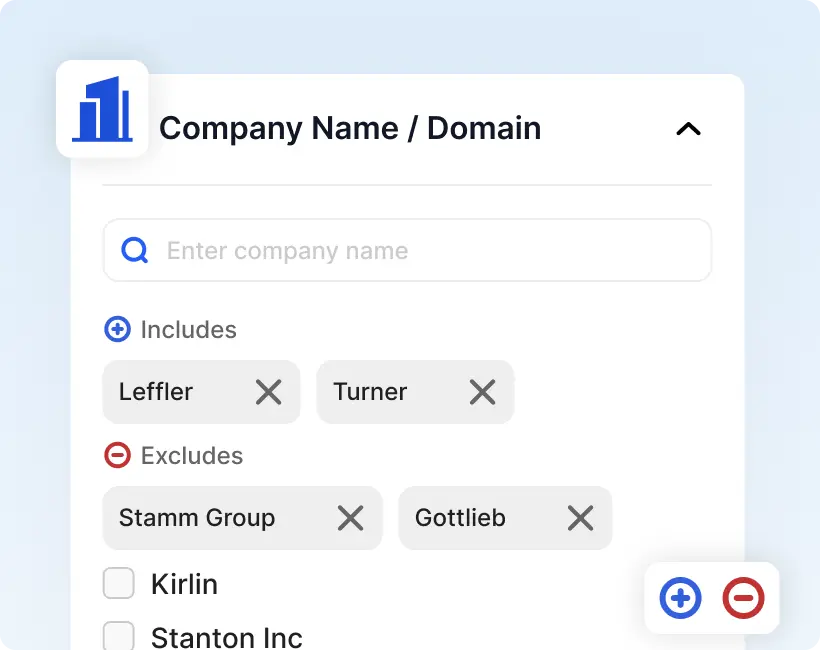Click the blue building company icon

[102, 108]
